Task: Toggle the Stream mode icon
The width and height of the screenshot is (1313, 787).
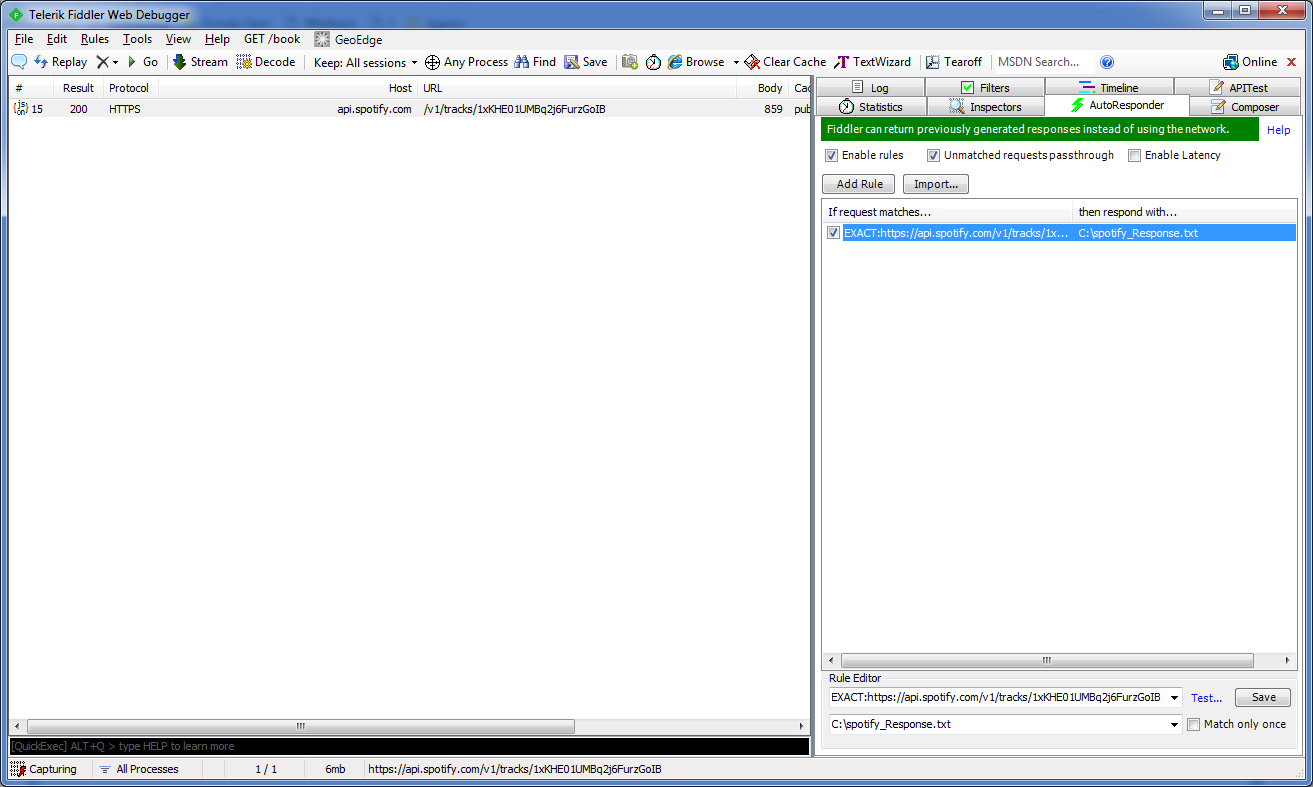Action: [180, 62]
